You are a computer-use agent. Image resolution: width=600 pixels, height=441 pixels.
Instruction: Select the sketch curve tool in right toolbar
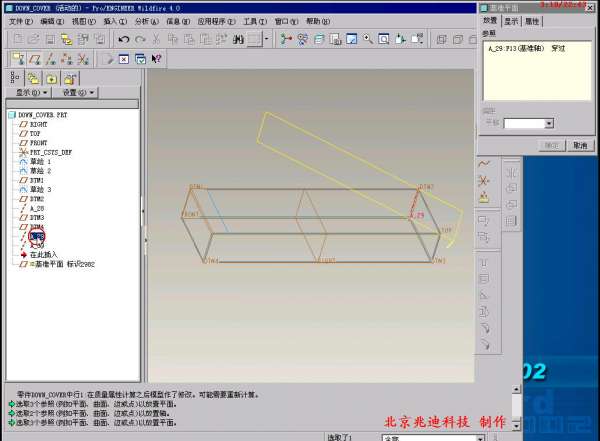tap(484, 163)
